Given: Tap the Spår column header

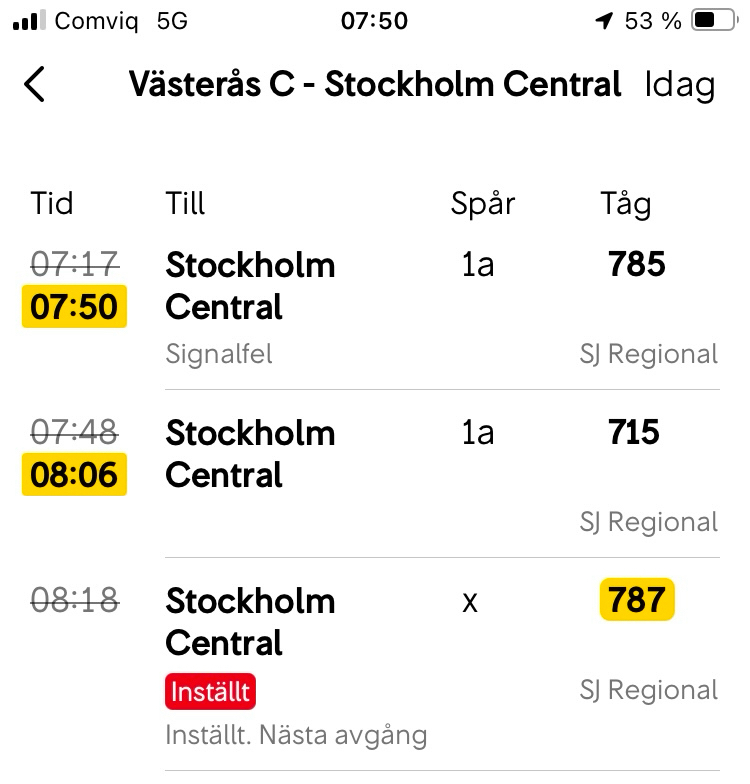Looking at the screenshot, I should coord(483,204).
